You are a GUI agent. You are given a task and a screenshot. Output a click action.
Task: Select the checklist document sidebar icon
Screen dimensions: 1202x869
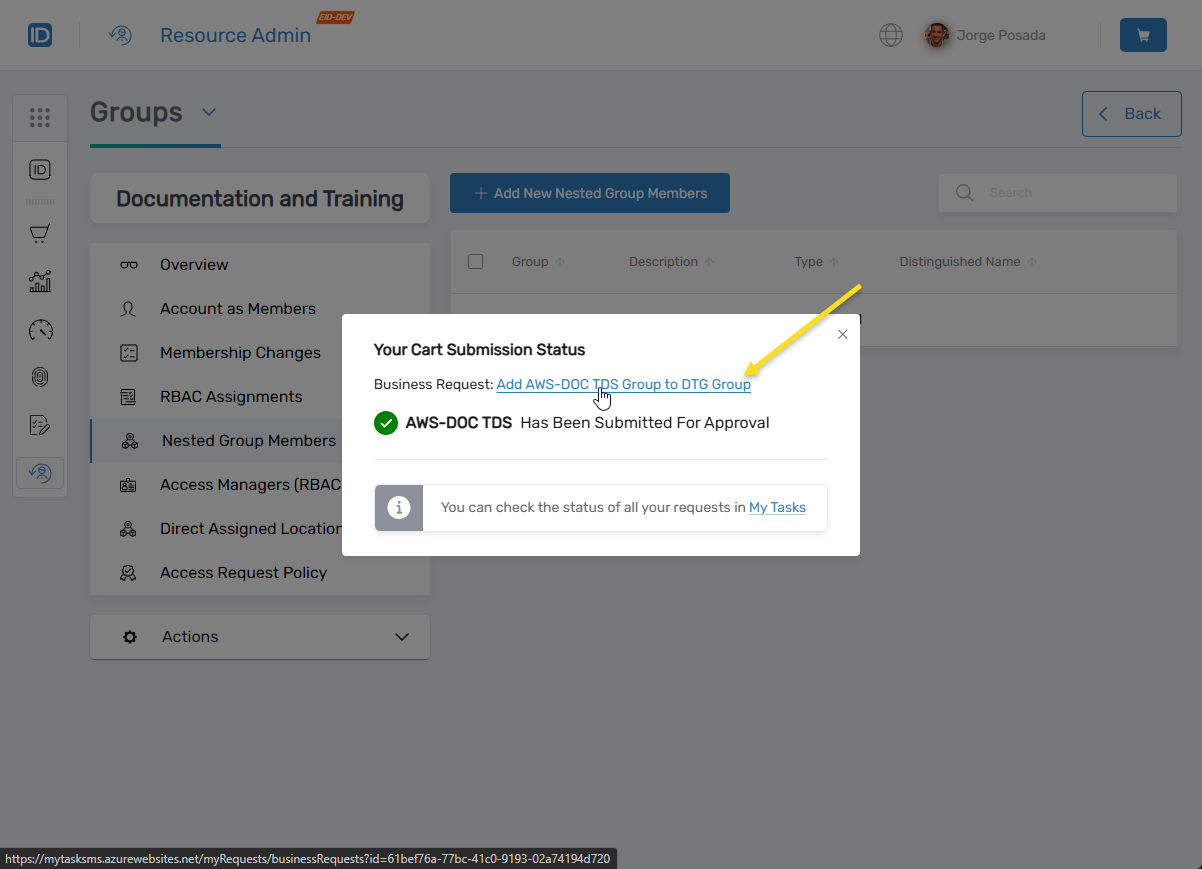(x=40, y=425)
